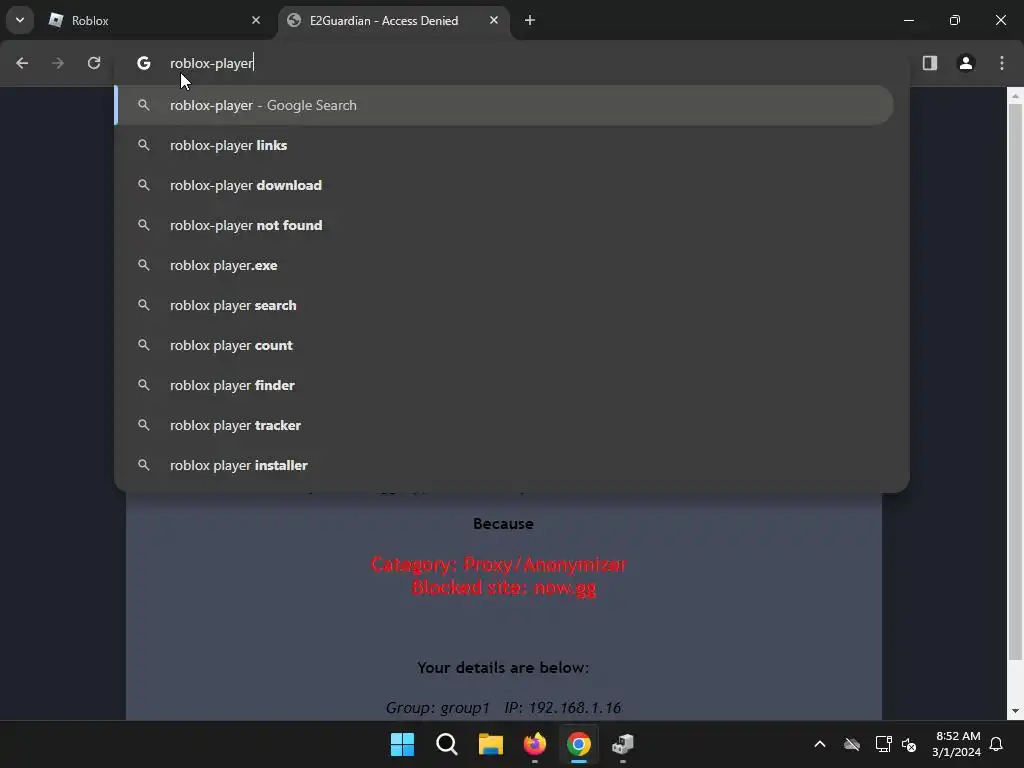
Task: Select 'roblox-player download' suggestion
Action: coord(504,185)
